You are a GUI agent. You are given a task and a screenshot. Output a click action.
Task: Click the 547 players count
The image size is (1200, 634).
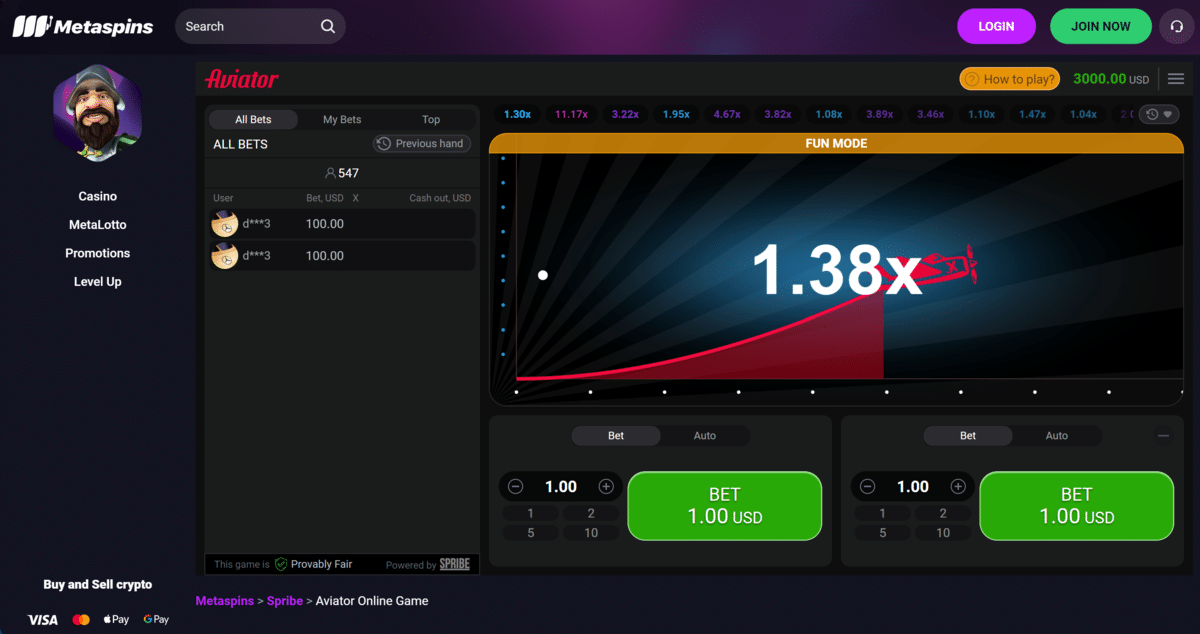click(x=342, y=173)
